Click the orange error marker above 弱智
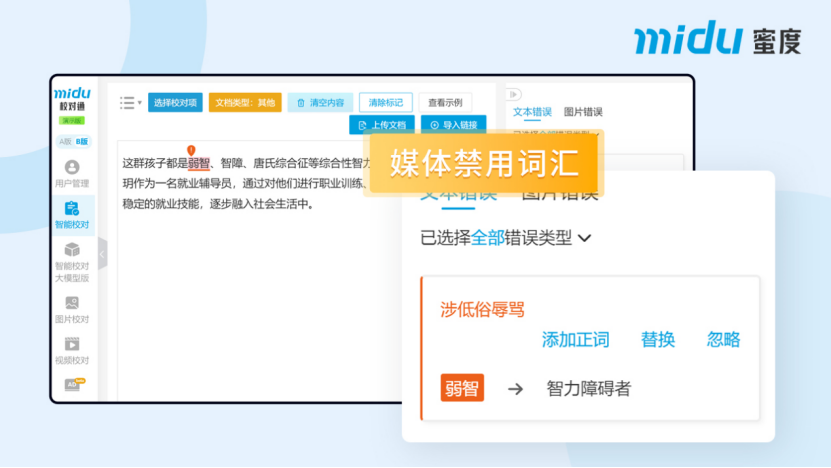Screen dimensions: 831x468 pyautogui.click(x=191, y=151)
